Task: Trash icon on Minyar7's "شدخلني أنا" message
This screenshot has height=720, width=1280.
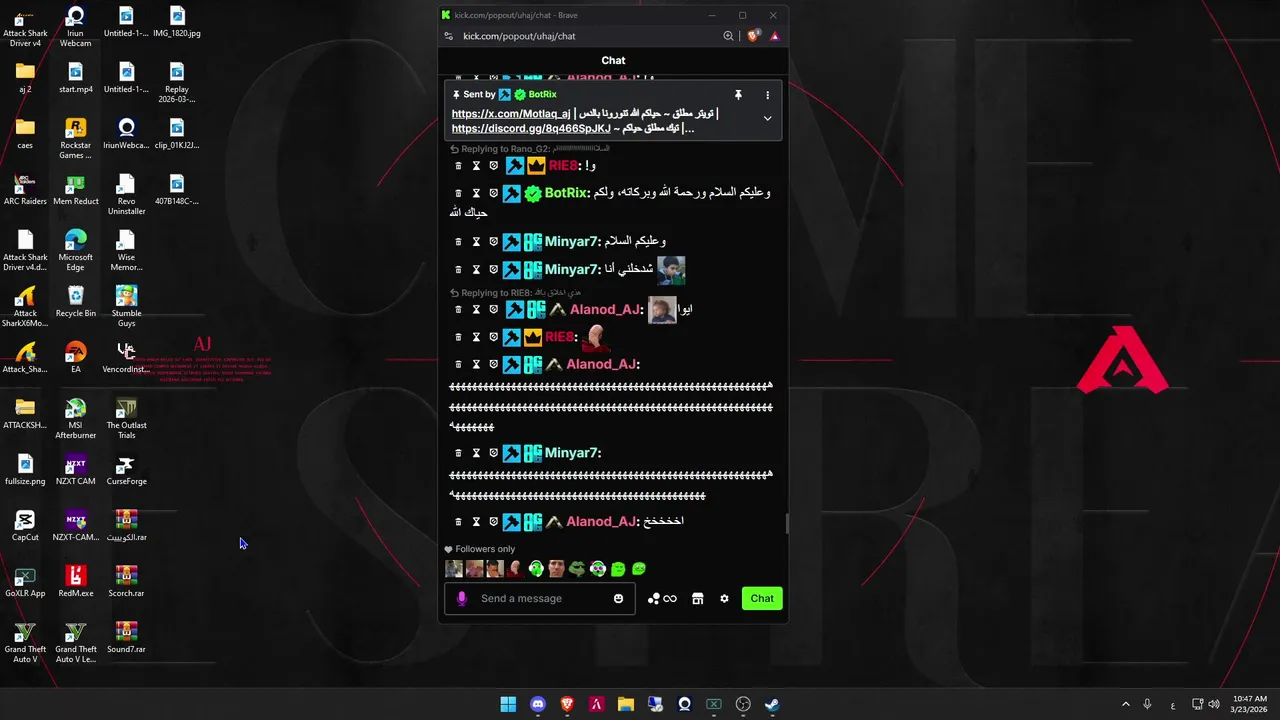Action: [x=458, y=270]
